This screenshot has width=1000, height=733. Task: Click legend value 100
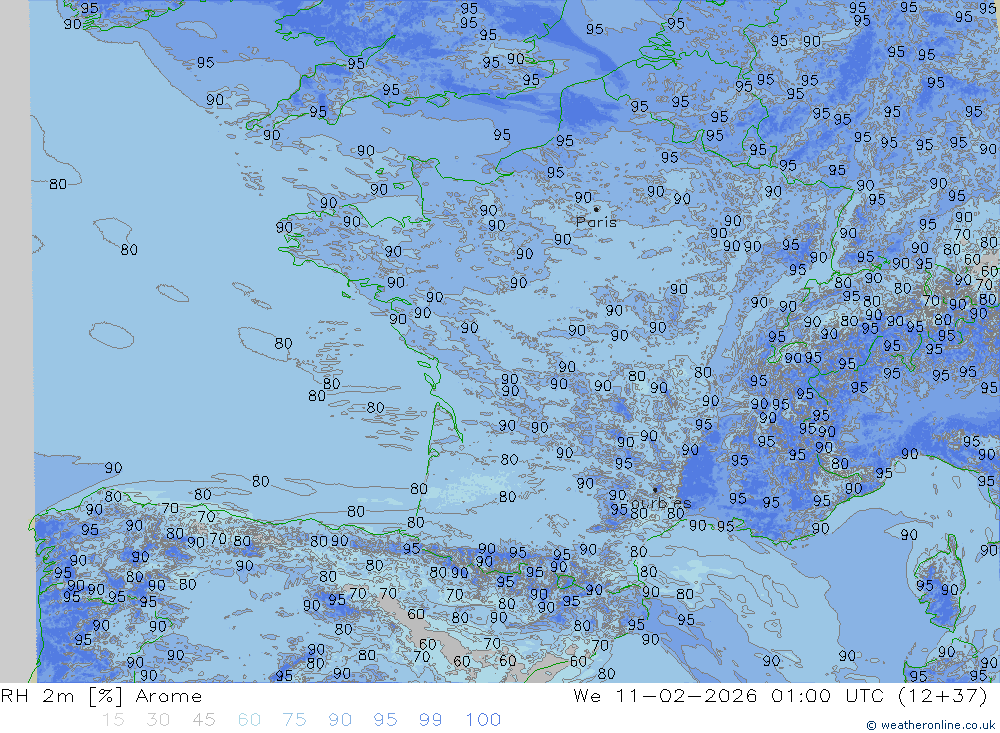pos(483,720)
